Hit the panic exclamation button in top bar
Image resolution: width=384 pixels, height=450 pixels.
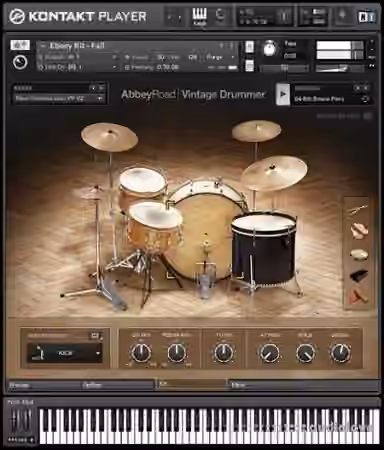coord(284,16)
